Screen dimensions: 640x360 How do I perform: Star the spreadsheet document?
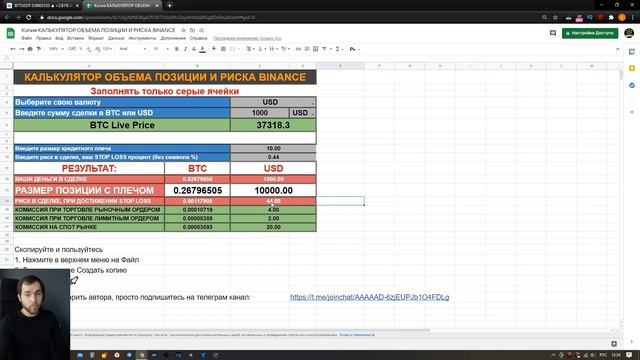[184, 30]
